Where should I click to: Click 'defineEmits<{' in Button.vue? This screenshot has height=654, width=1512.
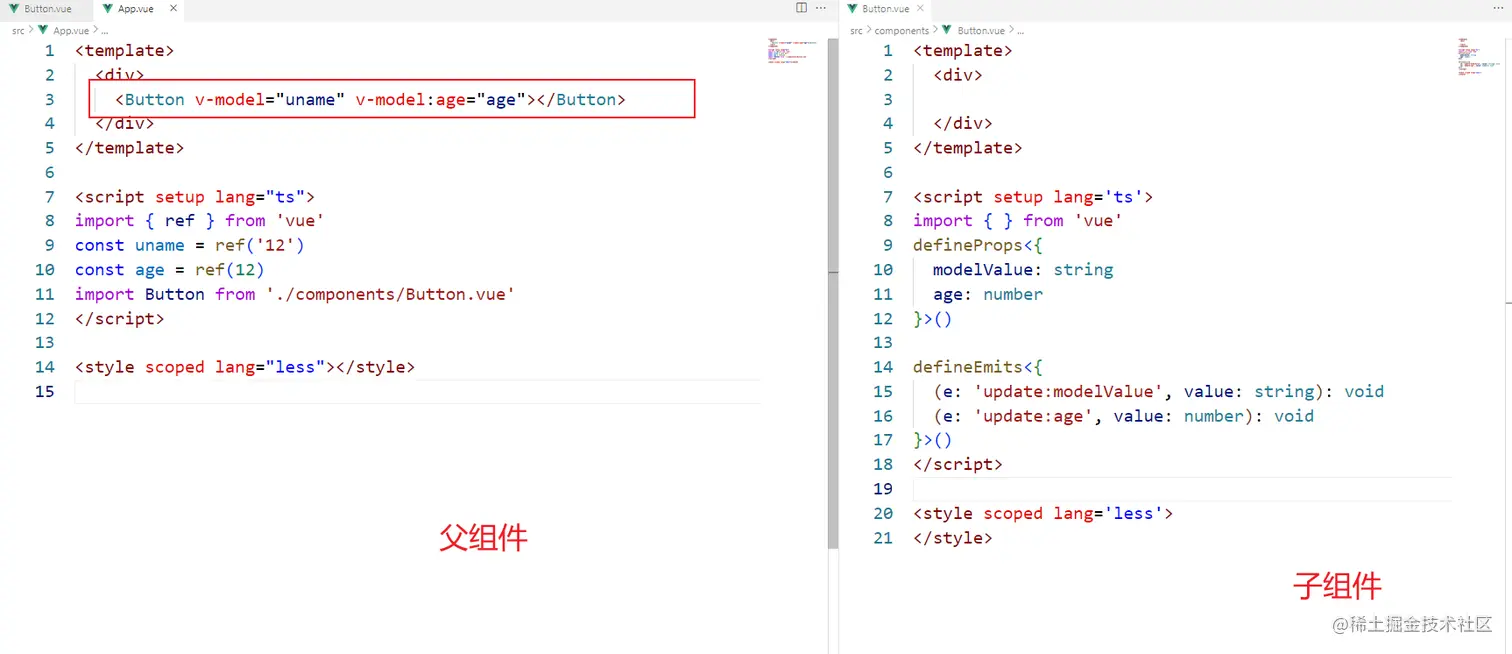977,367
